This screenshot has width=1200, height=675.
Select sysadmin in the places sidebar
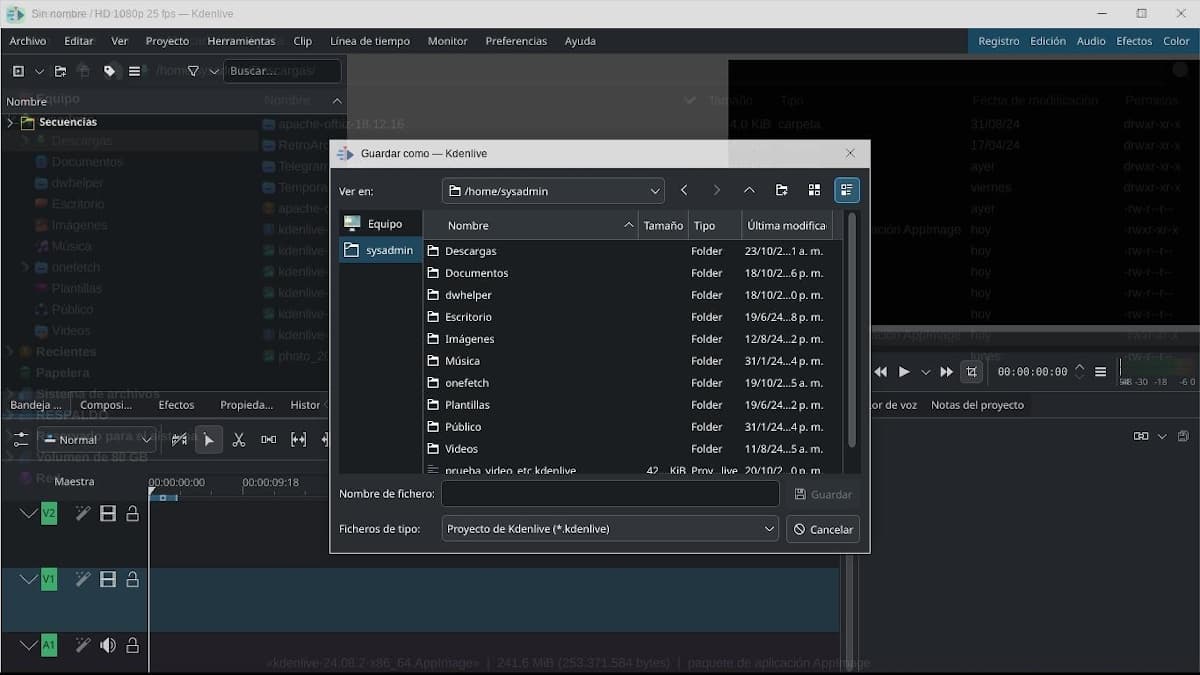click(x=381, y=250)
